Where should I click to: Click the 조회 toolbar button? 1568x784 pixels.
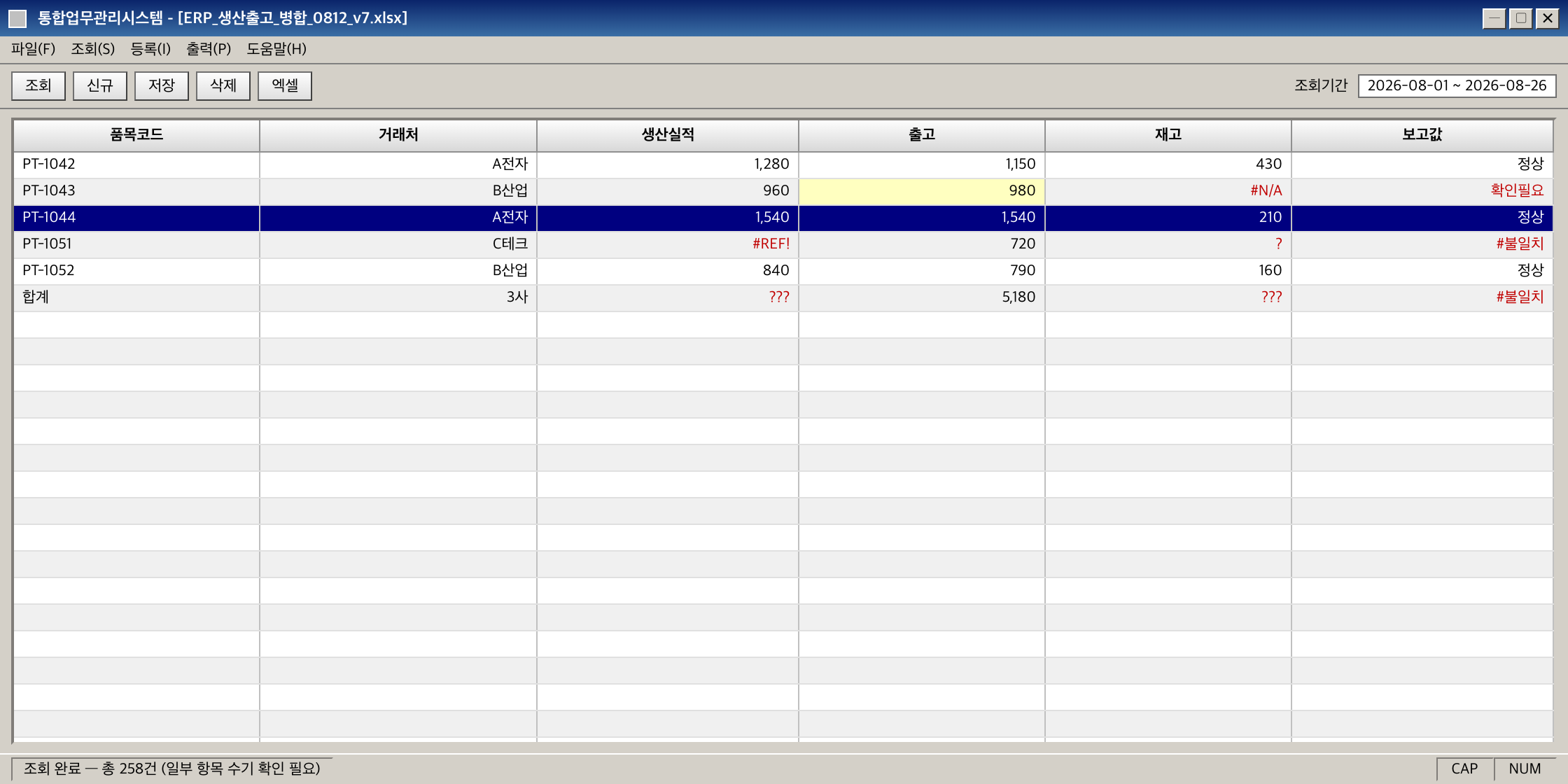(38, 85)
